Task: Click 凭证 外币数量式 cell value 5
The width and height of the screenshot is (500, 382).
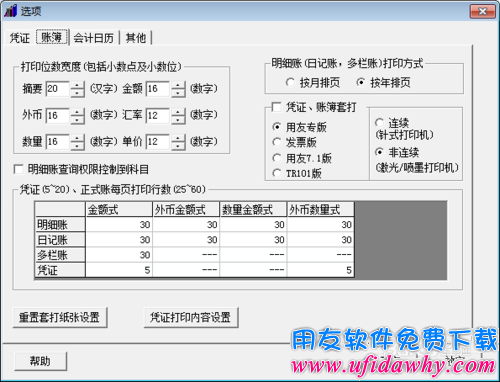Action: (321, 270)
